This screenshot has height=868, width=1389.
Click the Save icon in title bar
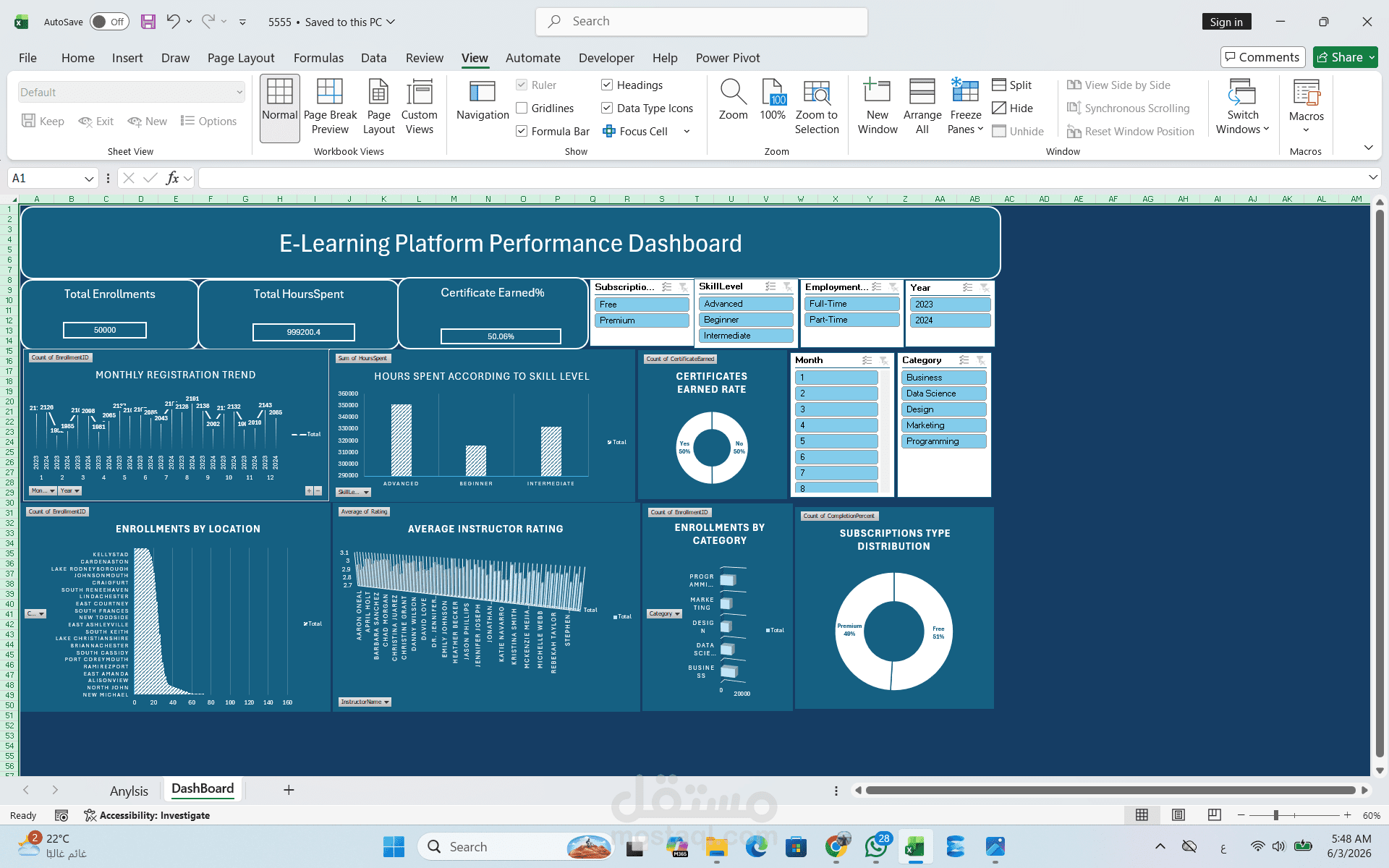[x=148, y=22]
